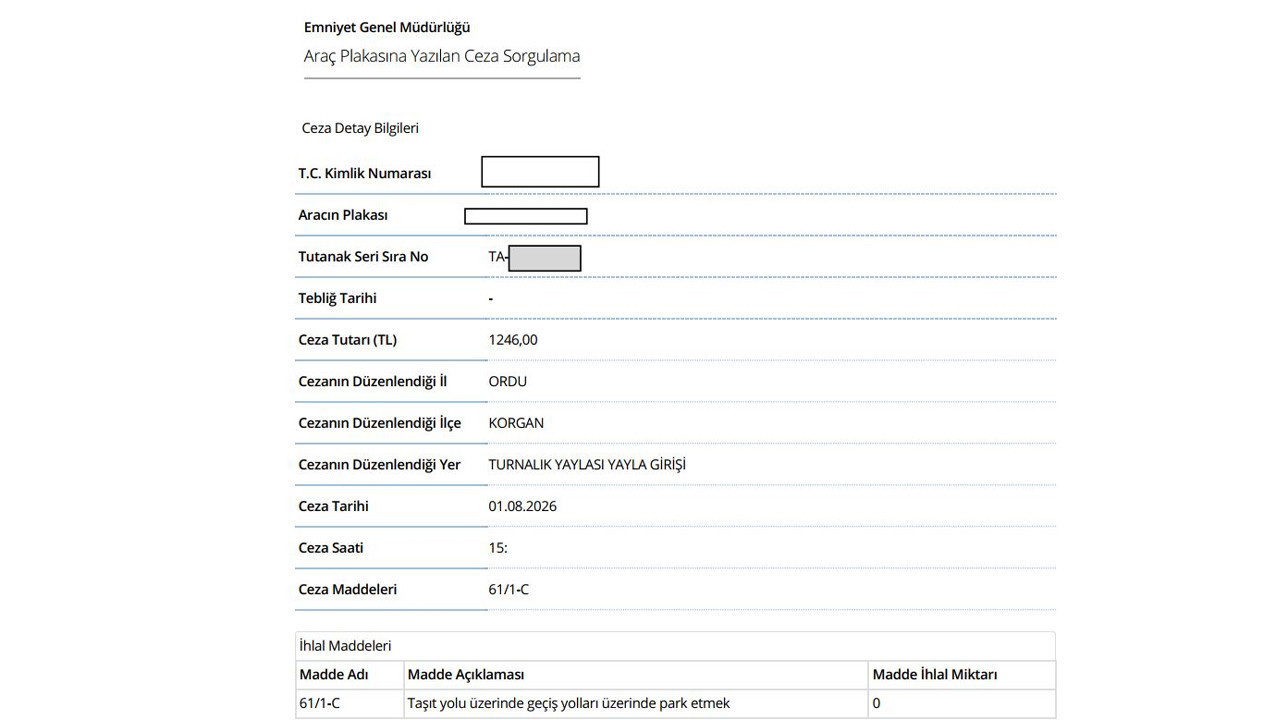
Task: Click the Ceza Detay Bilgileri section label
Action: [360, 129]
